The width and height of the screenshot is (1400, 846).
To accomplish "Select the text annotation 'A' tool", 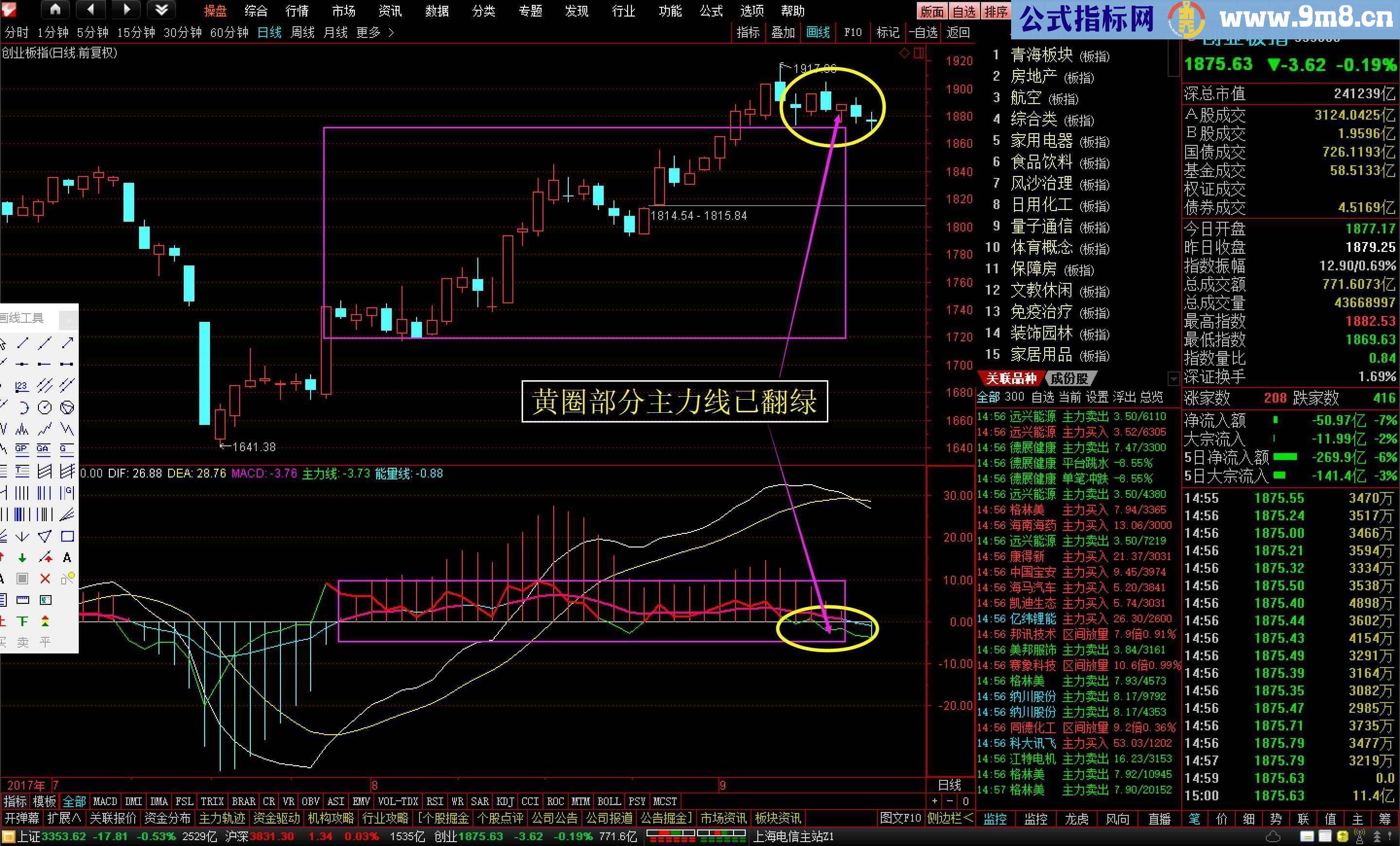I will click(68, 559).
